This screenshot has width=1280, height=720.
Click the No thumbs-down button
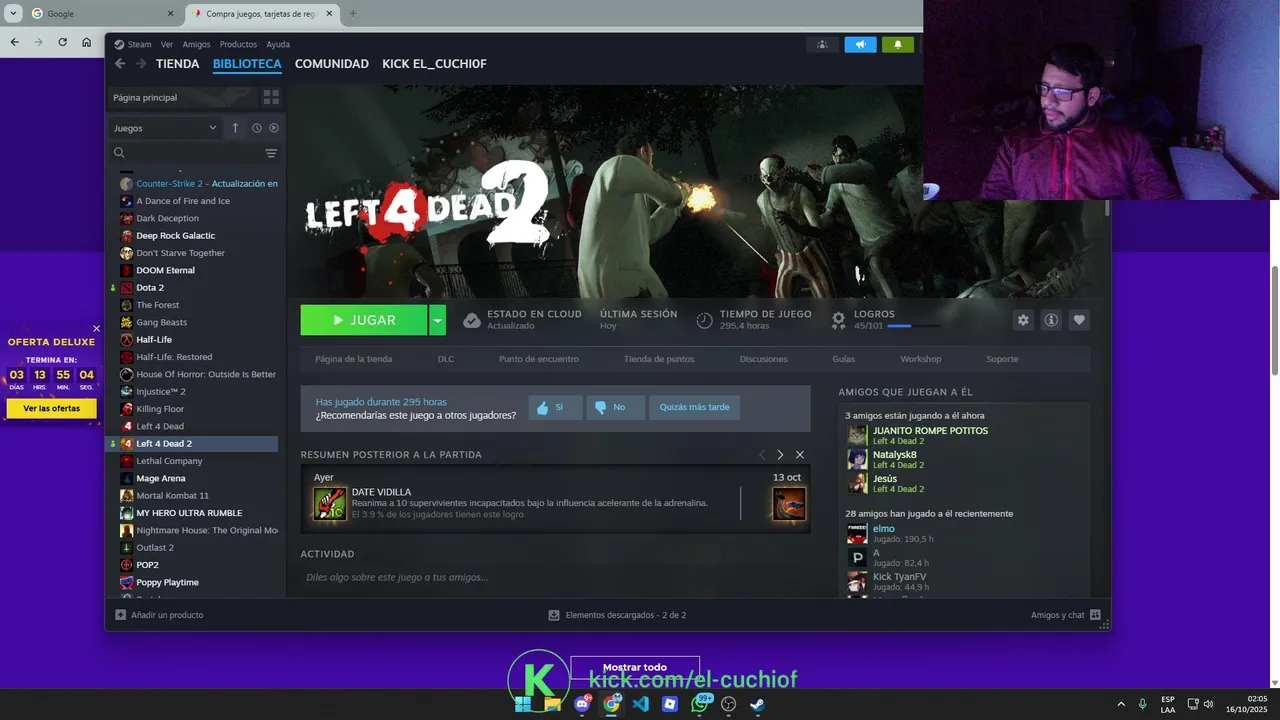pyautogui.click(x=615, y=407)
